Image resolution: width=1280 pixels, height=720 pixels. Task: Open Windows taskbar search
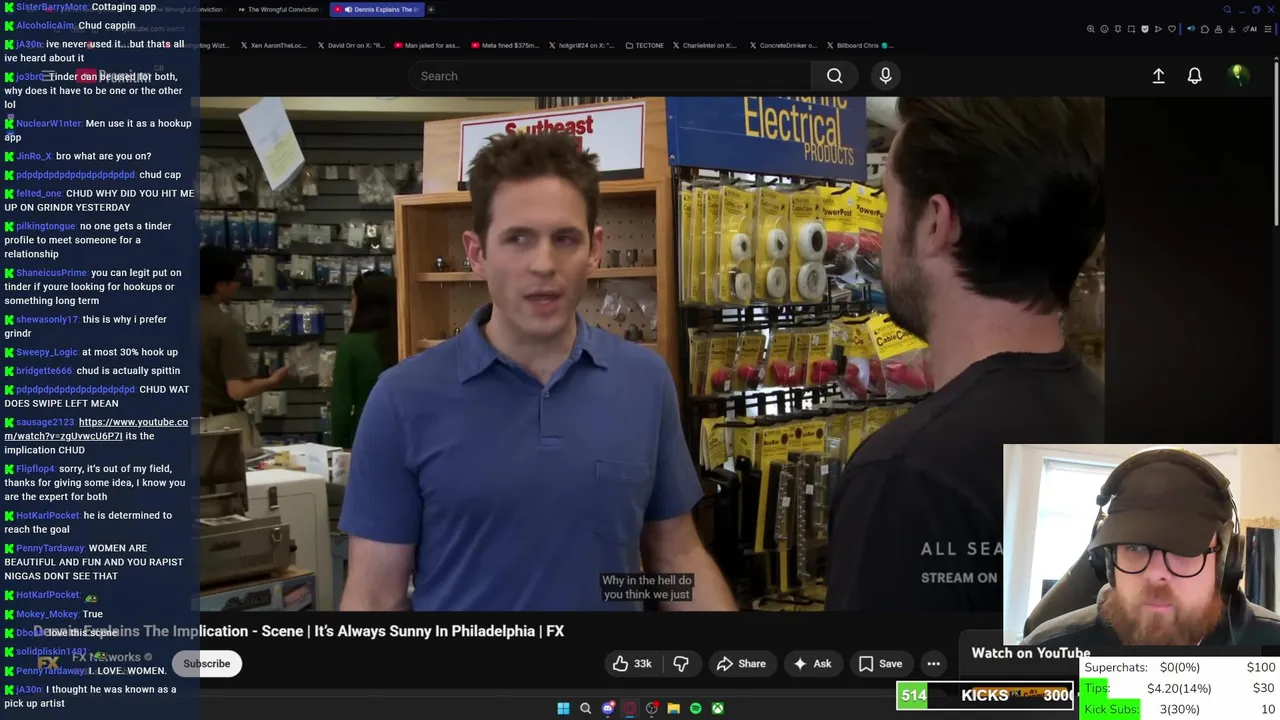(586, 708)
